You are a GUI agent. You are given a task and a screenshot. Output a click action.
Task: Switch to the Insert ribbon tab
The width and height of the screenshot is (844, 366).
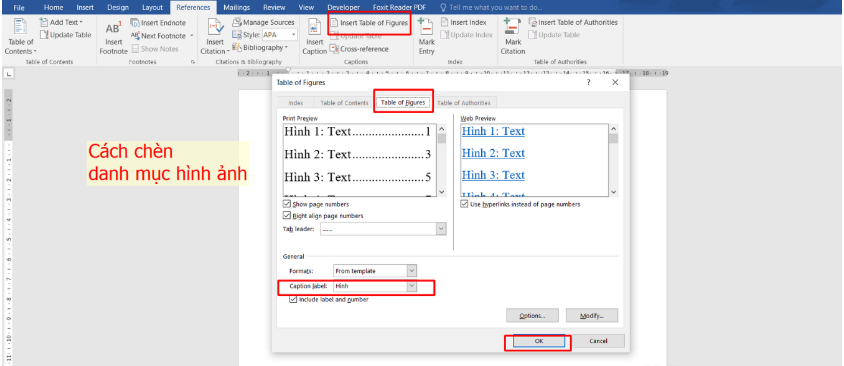[x=85, y=8]
